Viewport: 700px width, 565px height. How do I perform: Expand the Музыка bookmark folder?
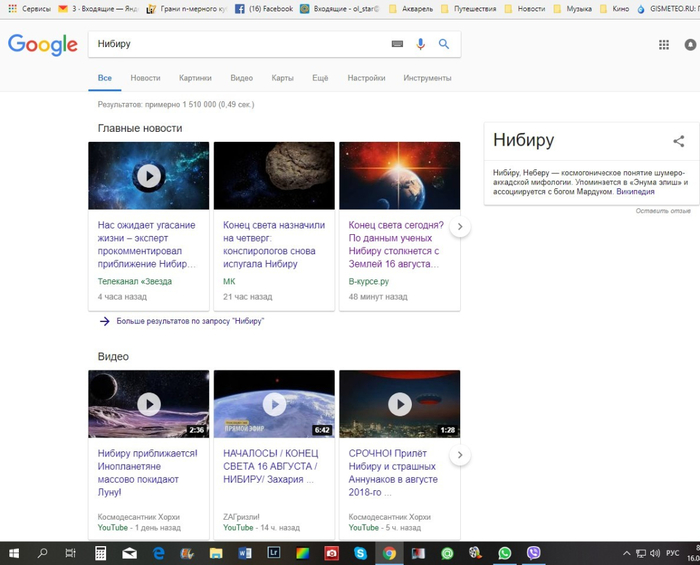[573, 8]
